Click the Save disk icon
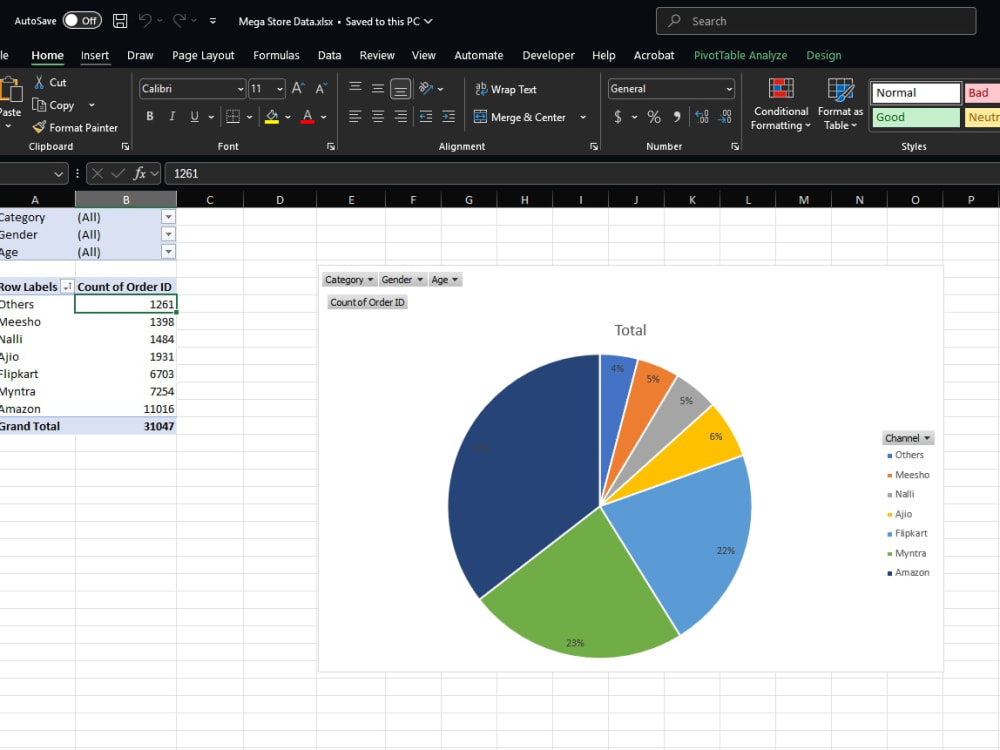The height and width of the screenshot is (750, 1000). point(120,21)
